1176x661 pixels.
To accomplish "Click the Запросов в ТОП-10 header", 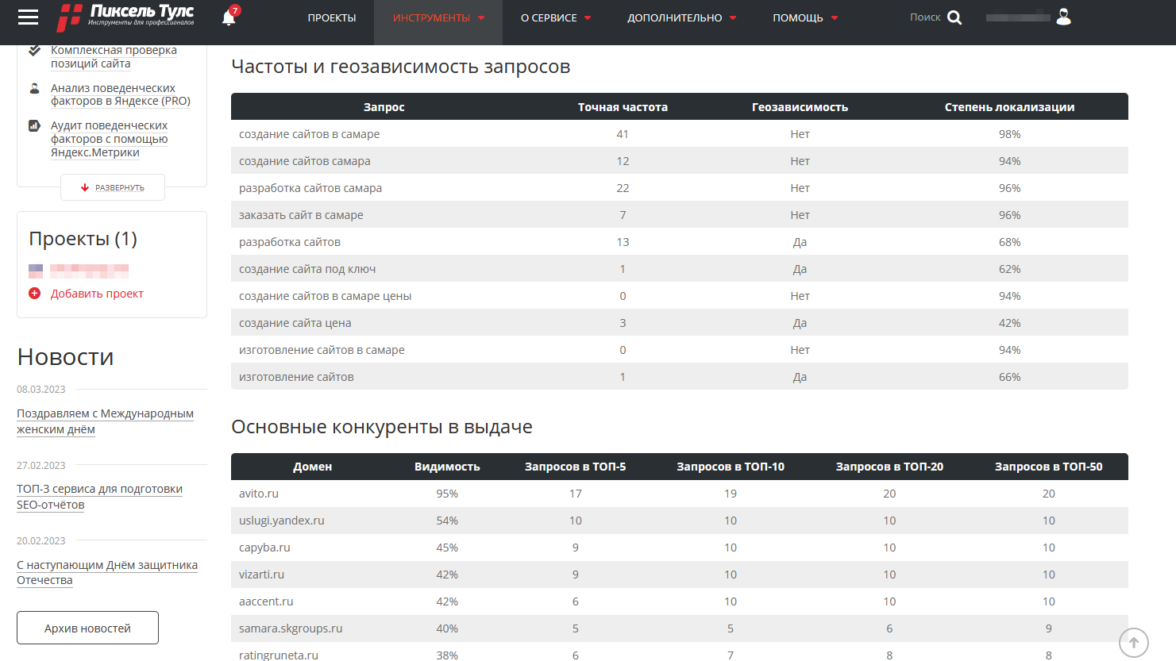I will coord(730,467).
